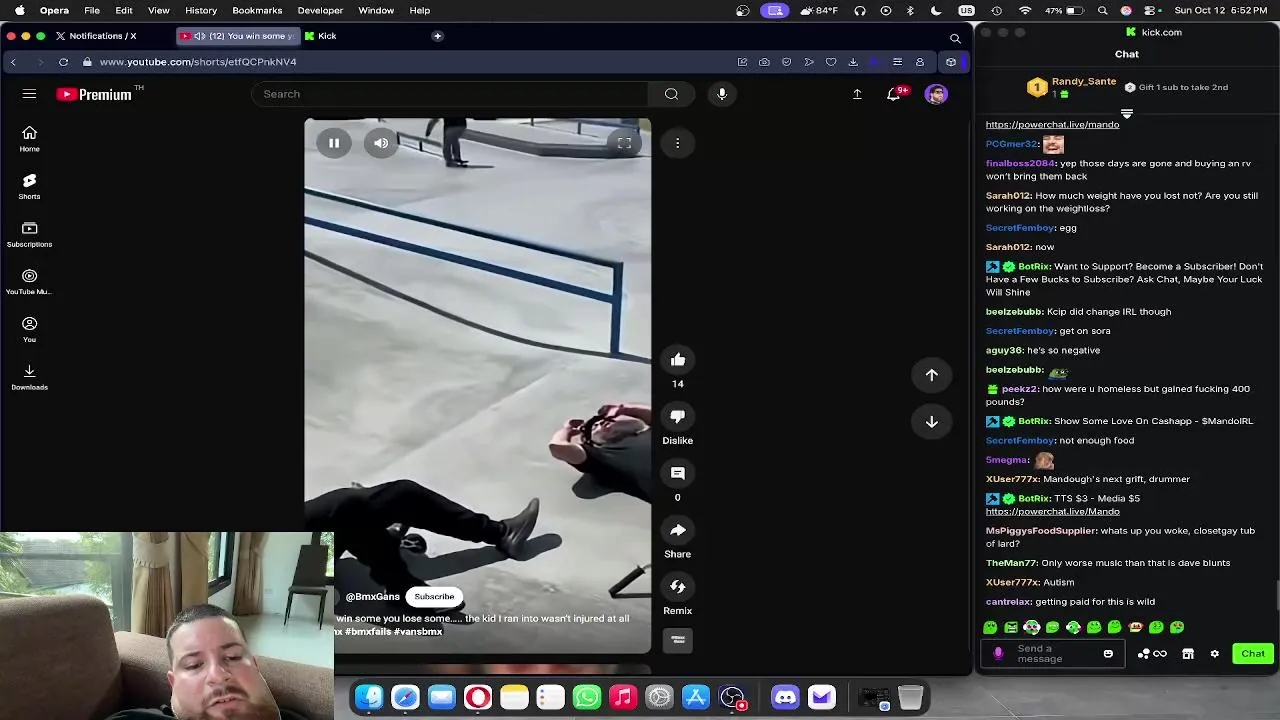Click Randy_Sante top gifter name
Viewport: 1280px width, 720px height.
pos(1084,81)
